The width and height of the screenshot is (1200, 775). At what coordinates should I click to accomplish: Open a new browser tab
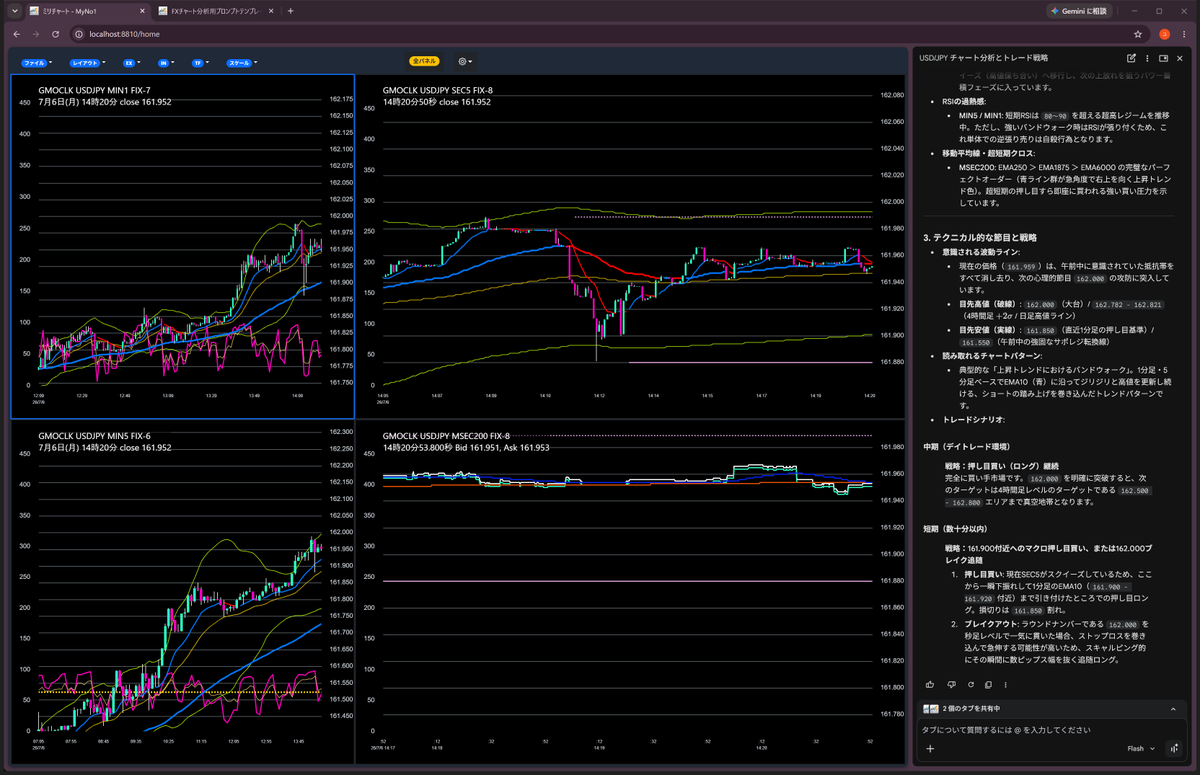tap(291, 10)
